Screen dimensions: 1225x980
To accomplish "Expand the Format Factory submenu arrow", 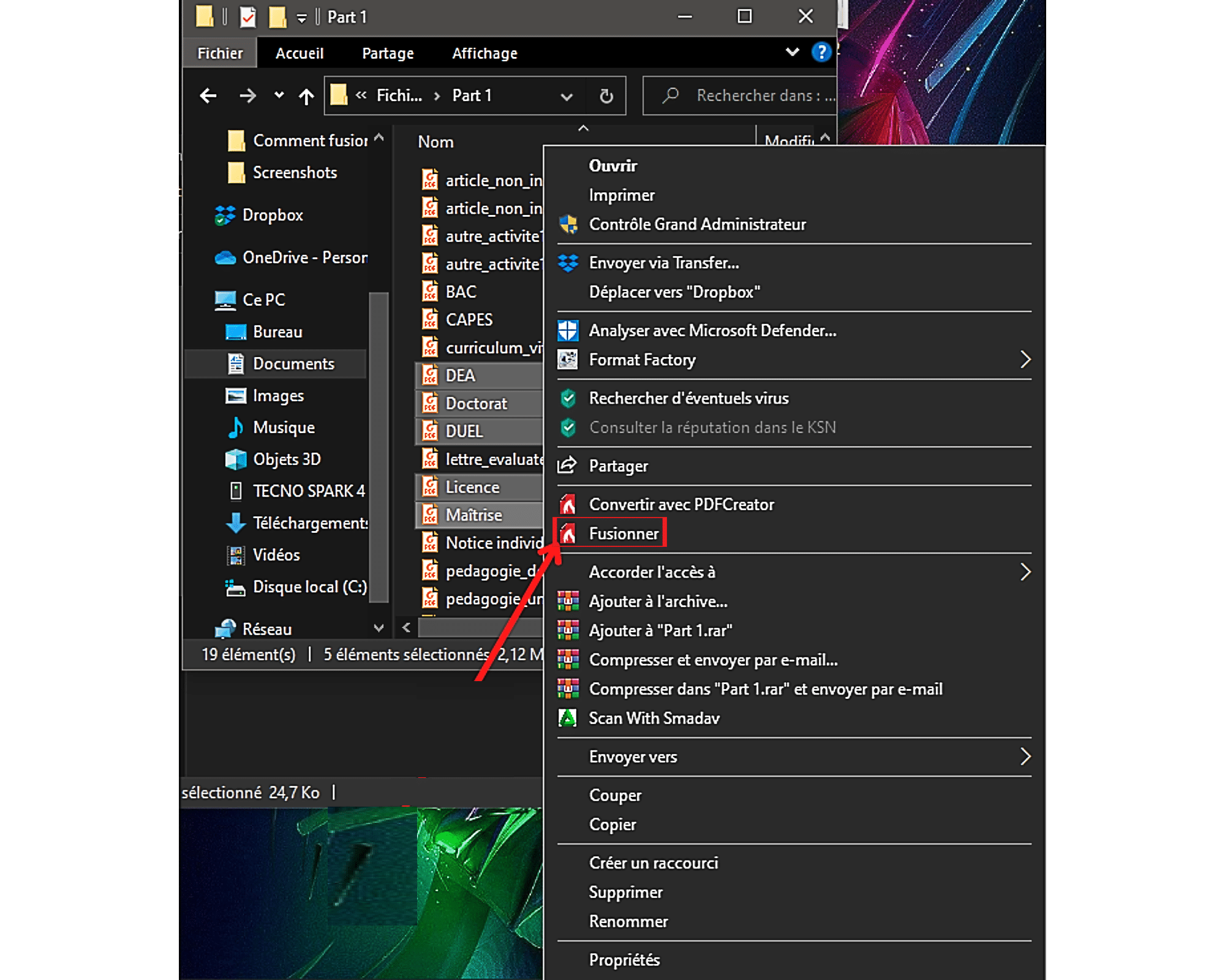I will click(x=1025, y=360).
